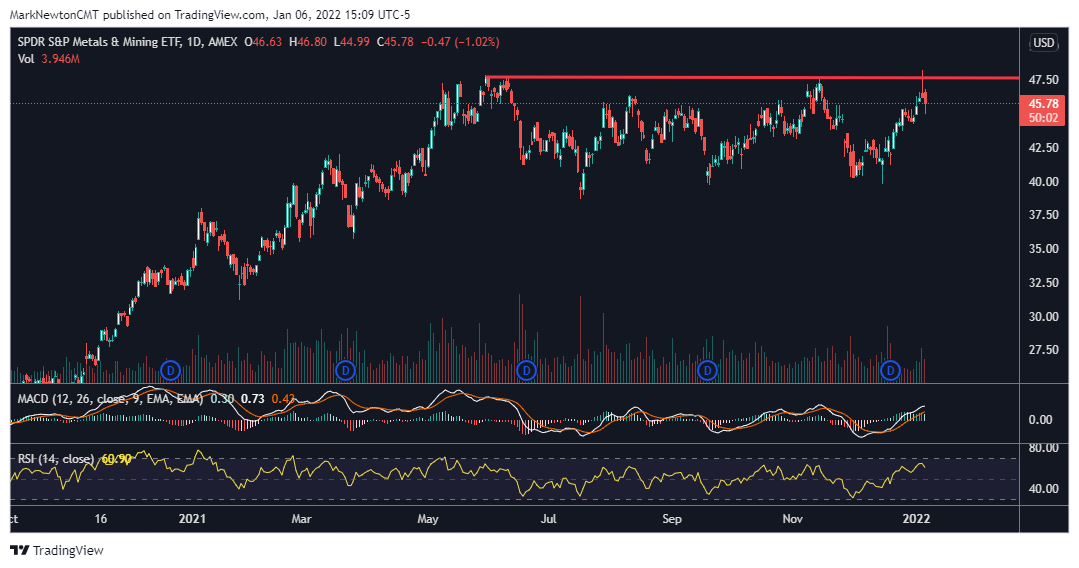
Task: Click the Nov label on time axis
Action: click(x=793, y=519)
